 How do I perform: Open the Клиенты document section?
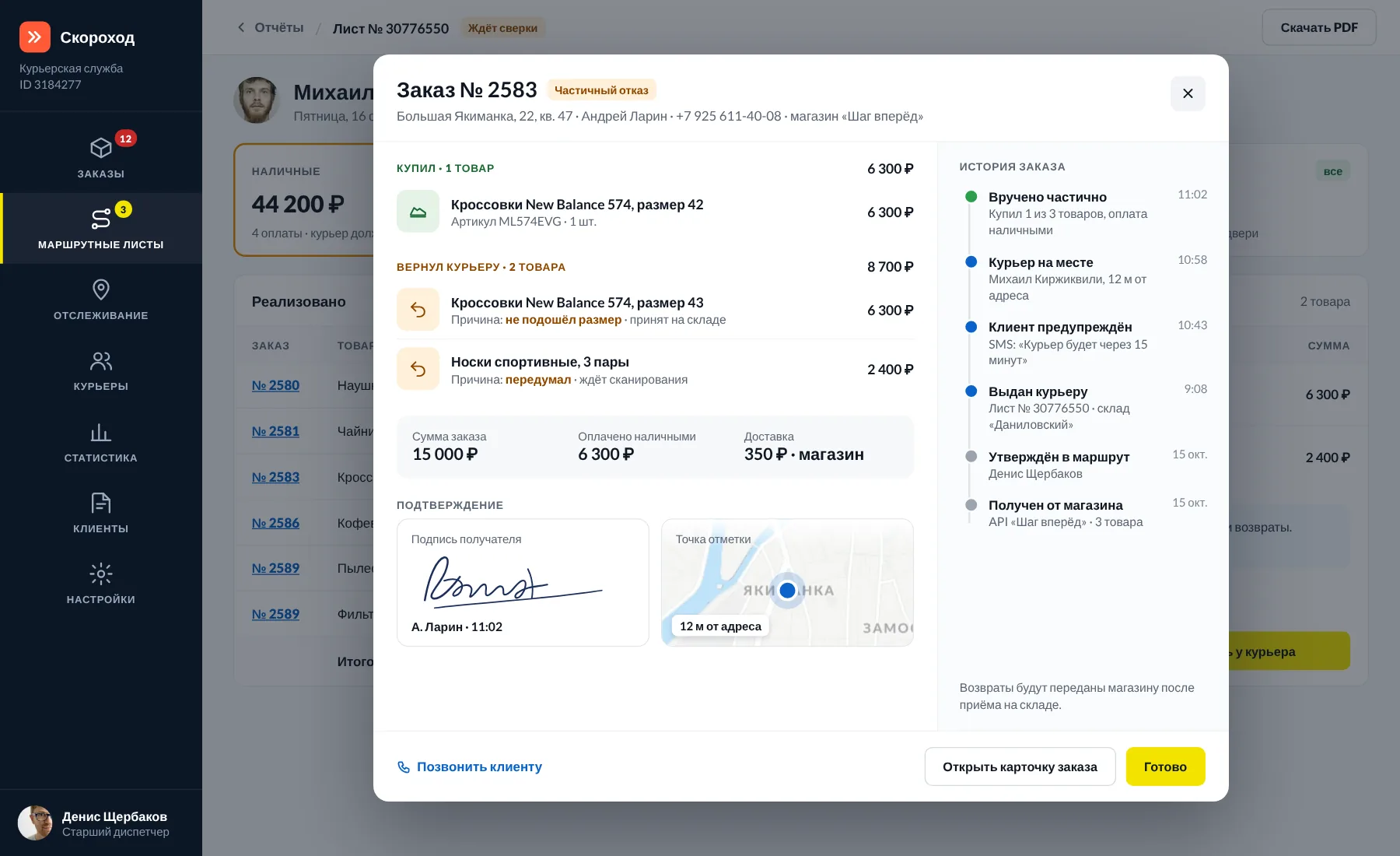pyautogui.click(x=101, y=513)
